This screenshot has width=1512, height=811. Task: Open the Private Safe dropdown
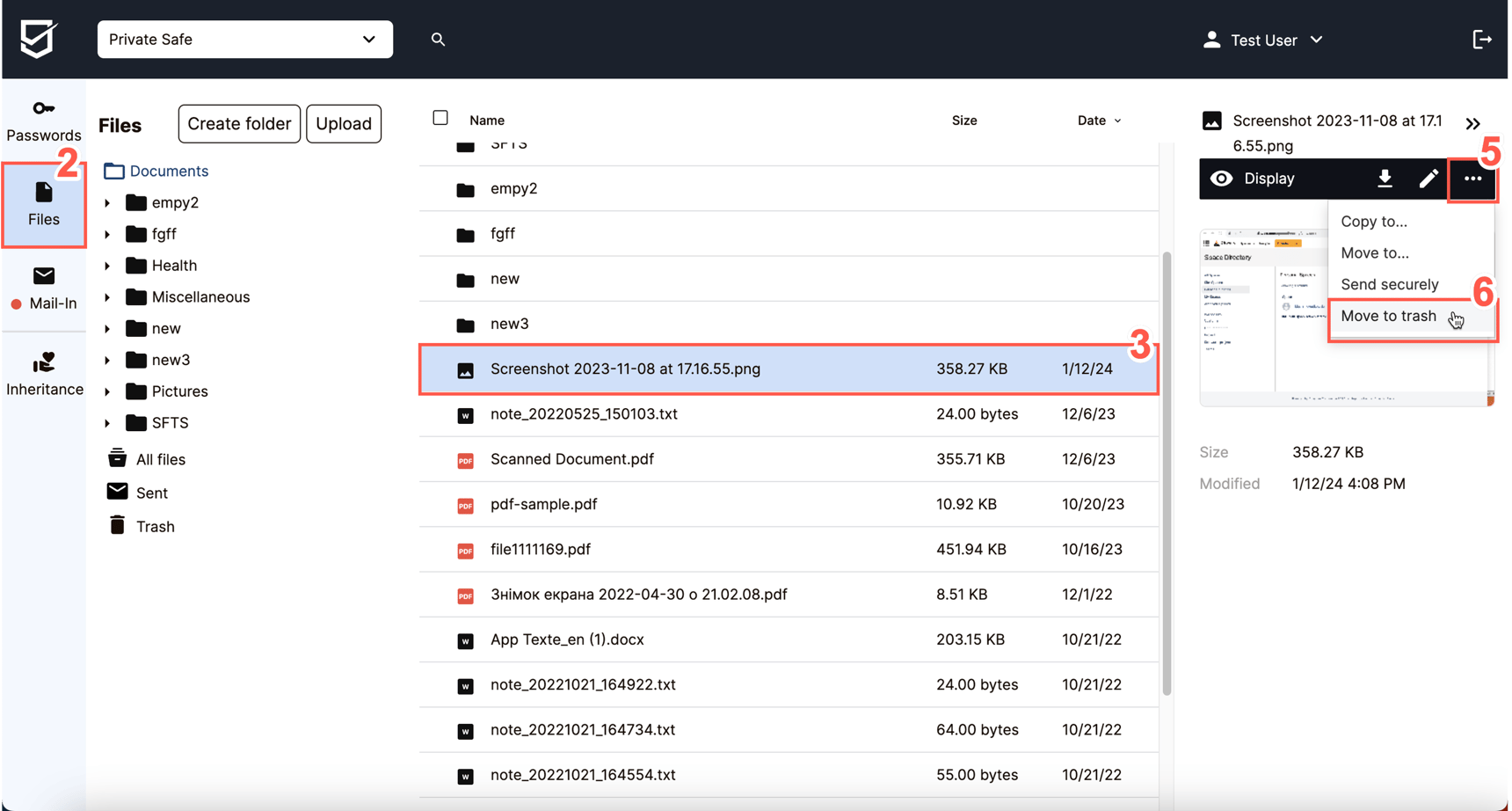[244, 39]
